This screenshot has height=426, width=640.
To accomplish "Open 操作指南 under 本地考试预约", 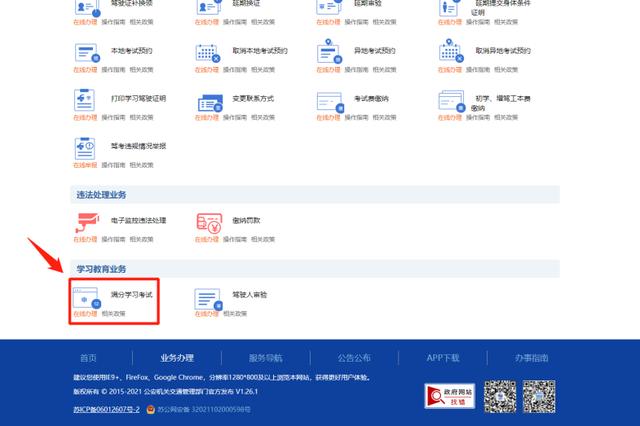I will (113, 70).
